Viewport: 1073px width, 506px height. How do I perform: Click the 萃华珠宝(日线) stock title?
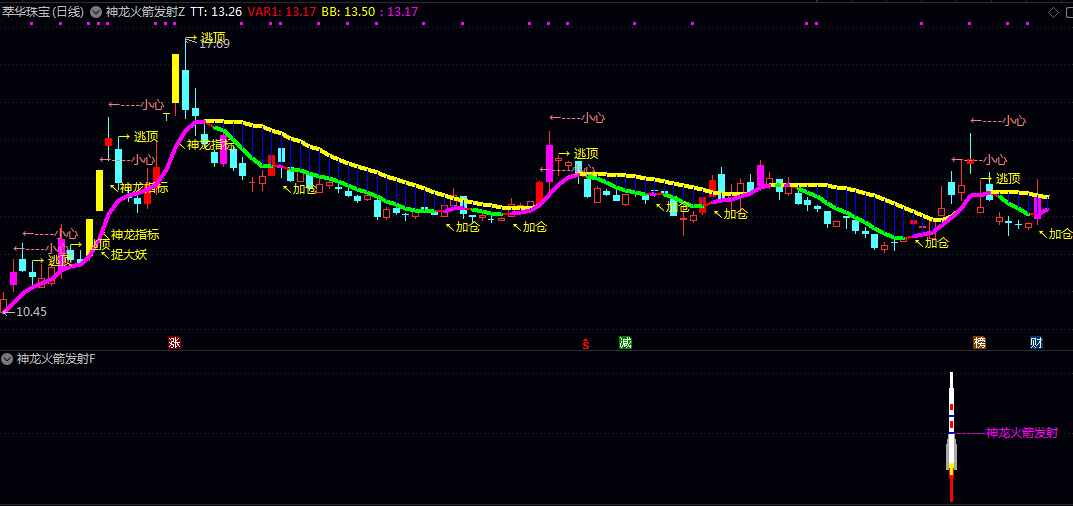(42, 12)
